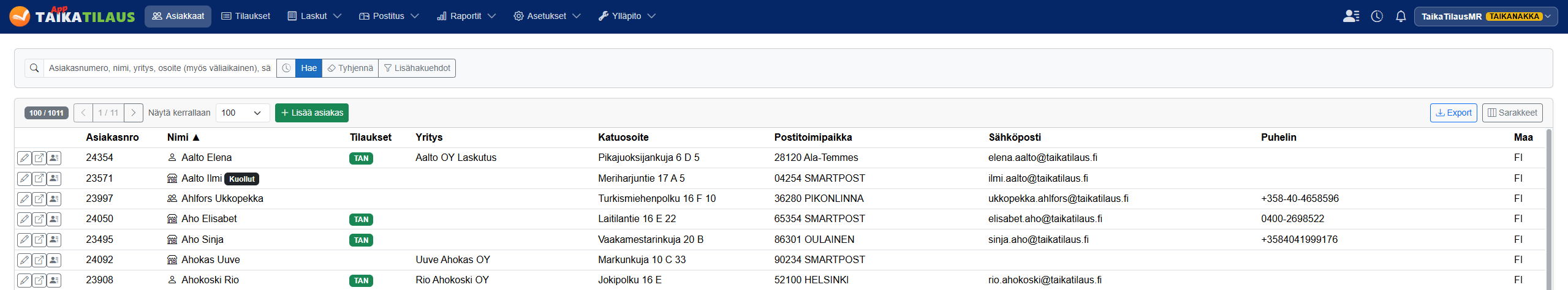Screen dimensions: 1568x290
Task: Open the TaikaTilausMR TAIKANAKKA user menu
Action: coord(1486,17)
